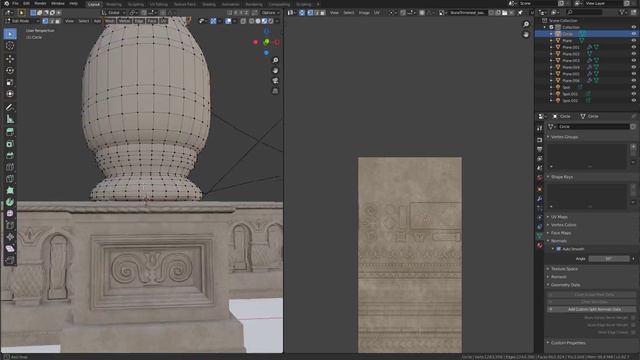Expand the UV Maps panel

[559, 217]
